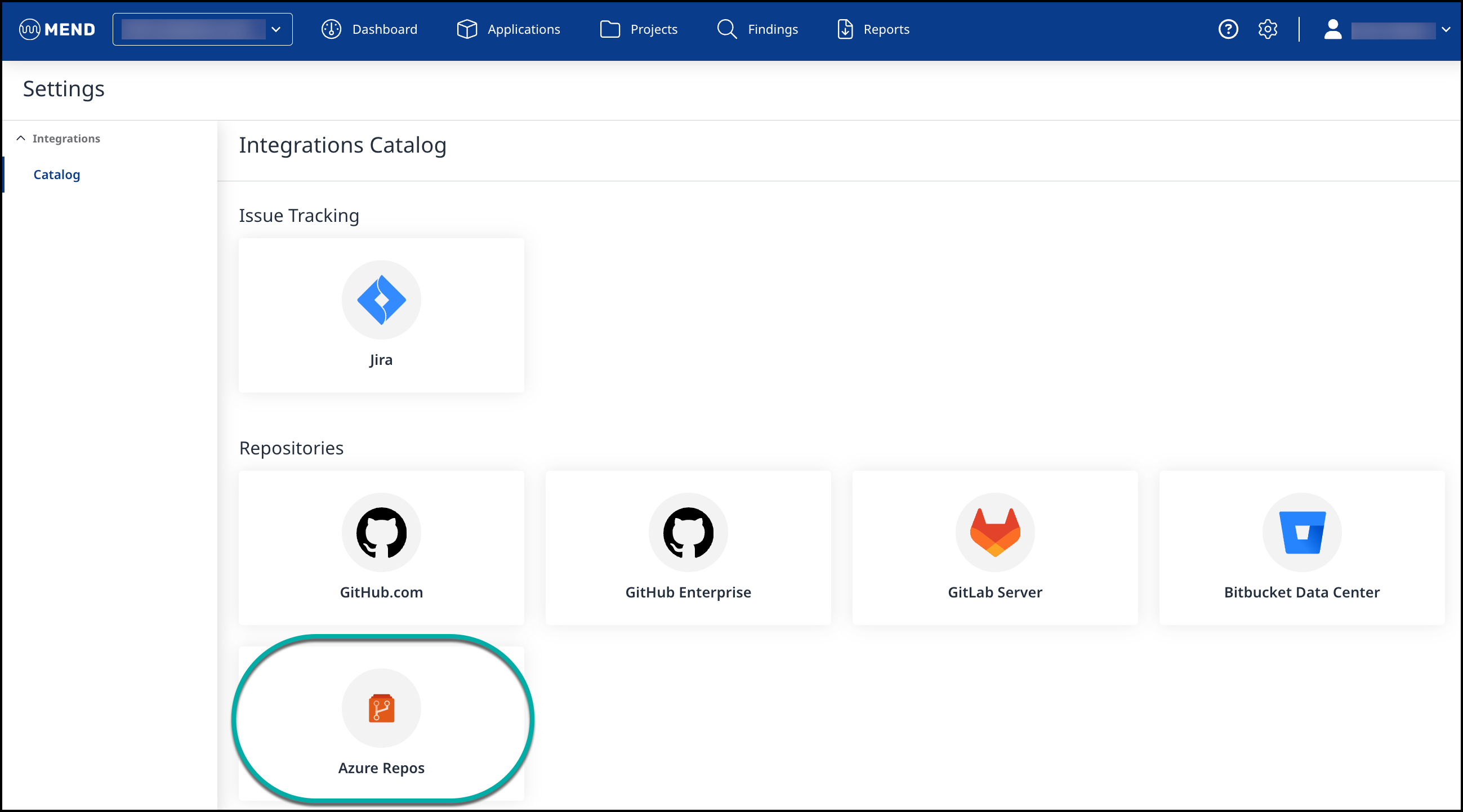Image resolution: width=1463 pixels, height=812 pixels.
Task: Click the Reports document icon
Action: click(845, 29)
